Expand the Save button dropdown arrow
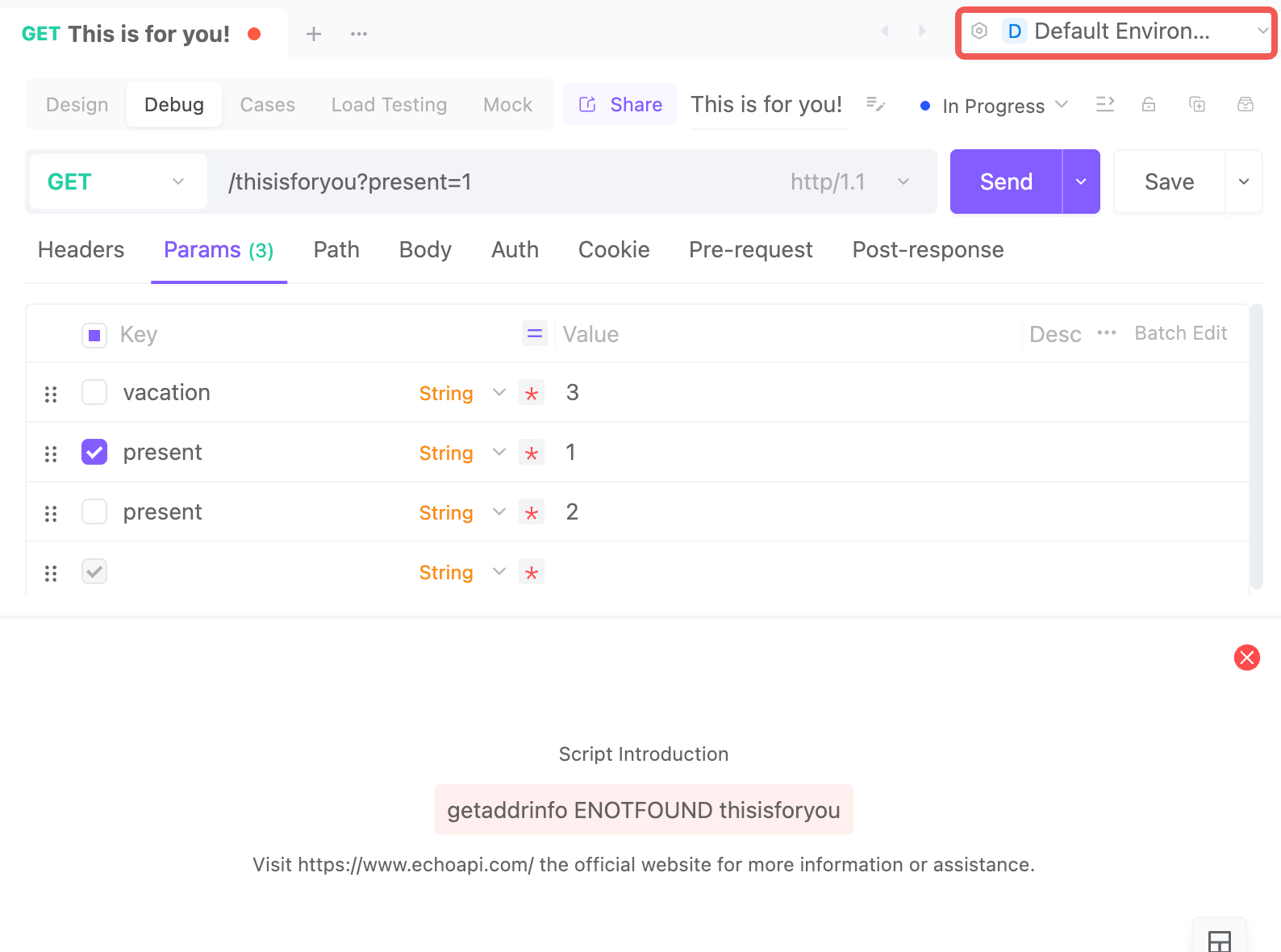Image resolution: width=1281 pixels, height=952 pixels. (x=1244, y=182)
